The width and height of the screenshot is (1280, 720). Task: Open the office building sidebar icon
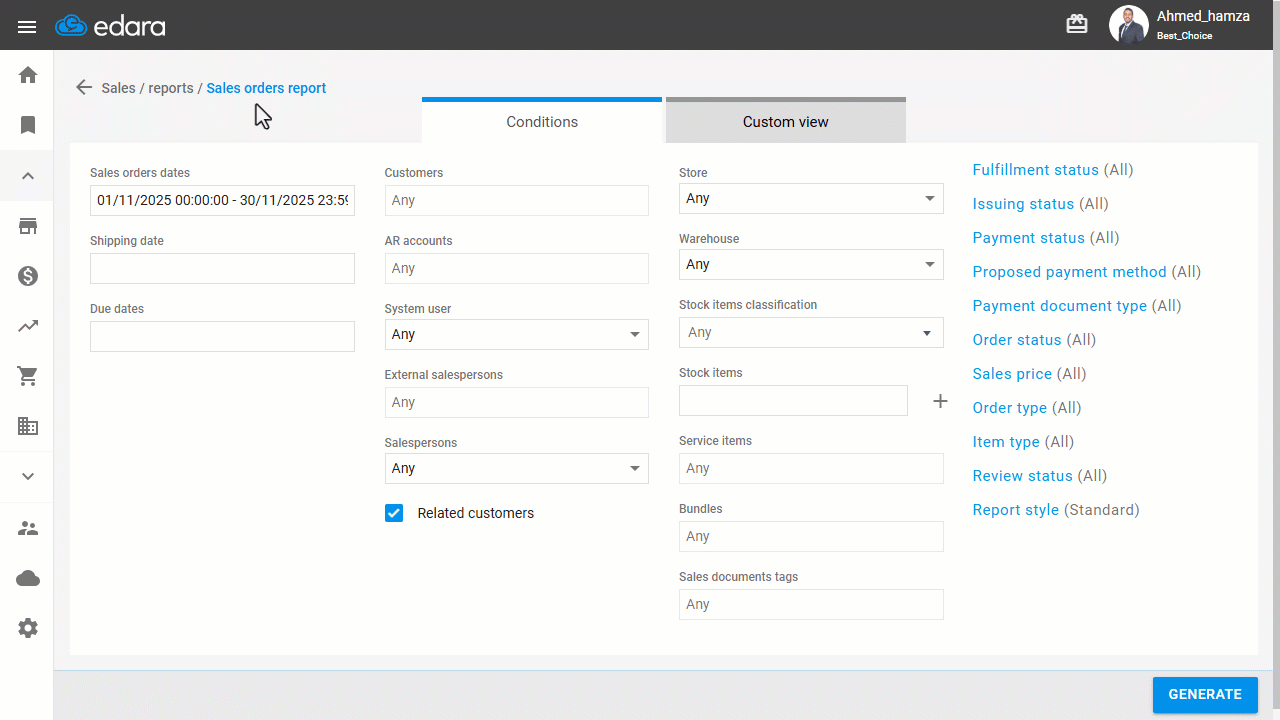click(x=28, y=426)
